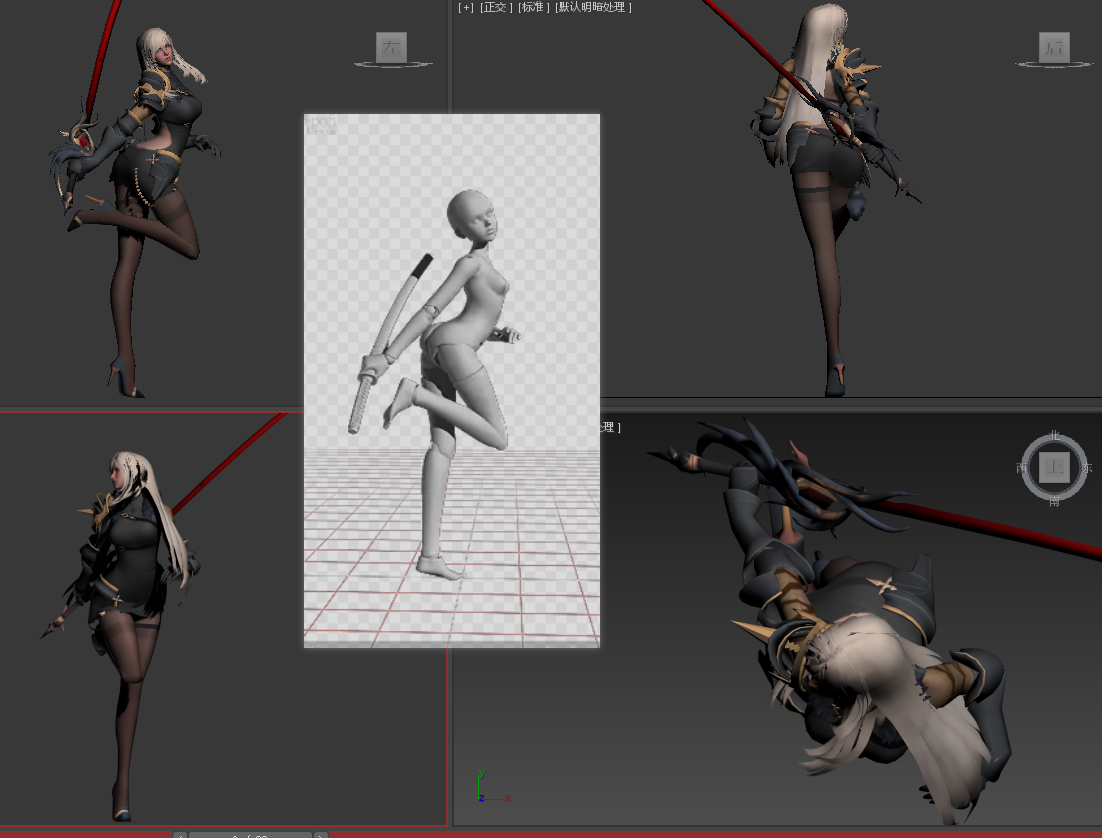Open the [+] viewport general menu

466,7
